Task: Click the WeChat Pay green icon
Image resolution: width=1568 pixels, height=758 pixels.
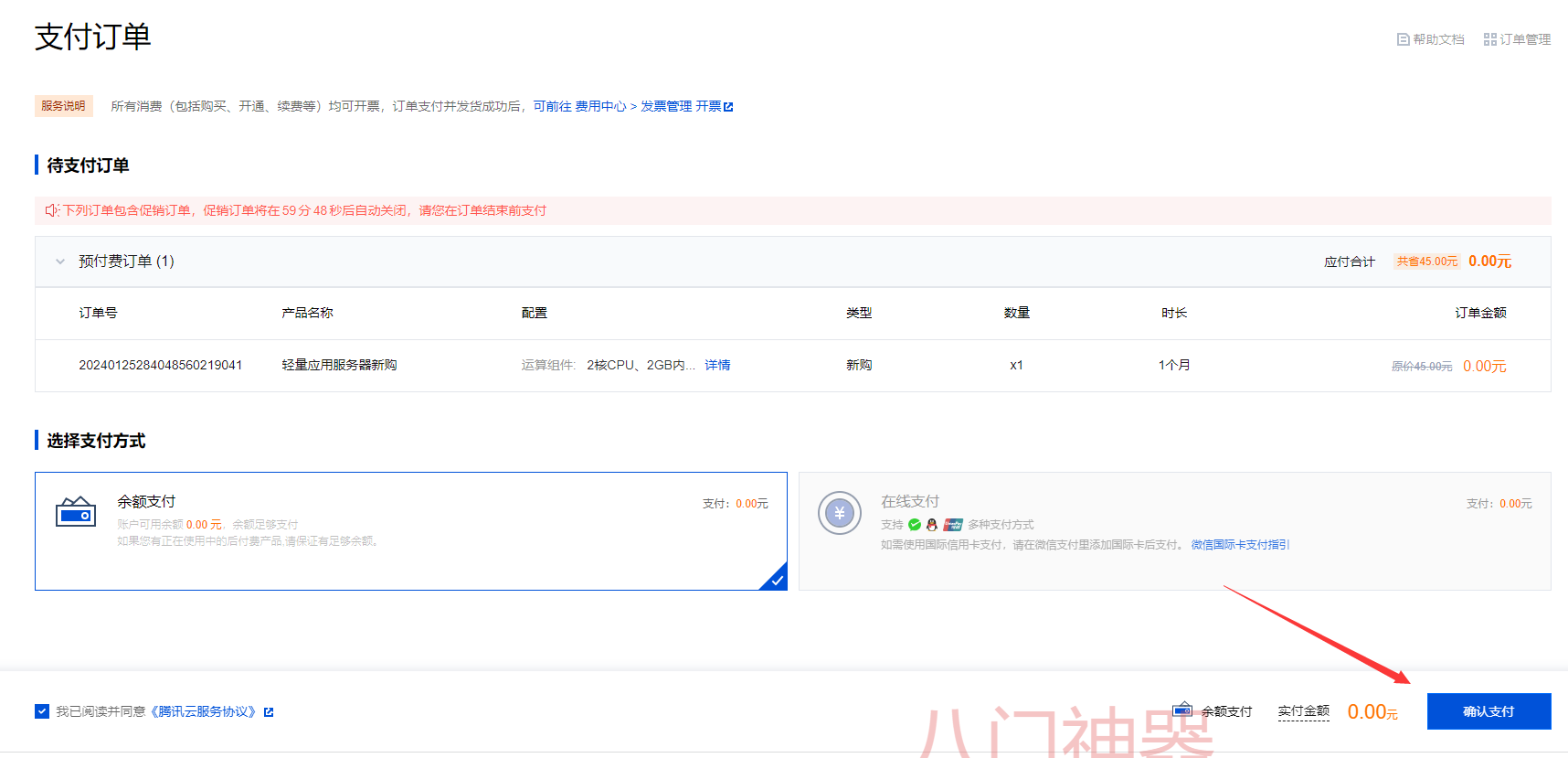Action: point(915,525)
